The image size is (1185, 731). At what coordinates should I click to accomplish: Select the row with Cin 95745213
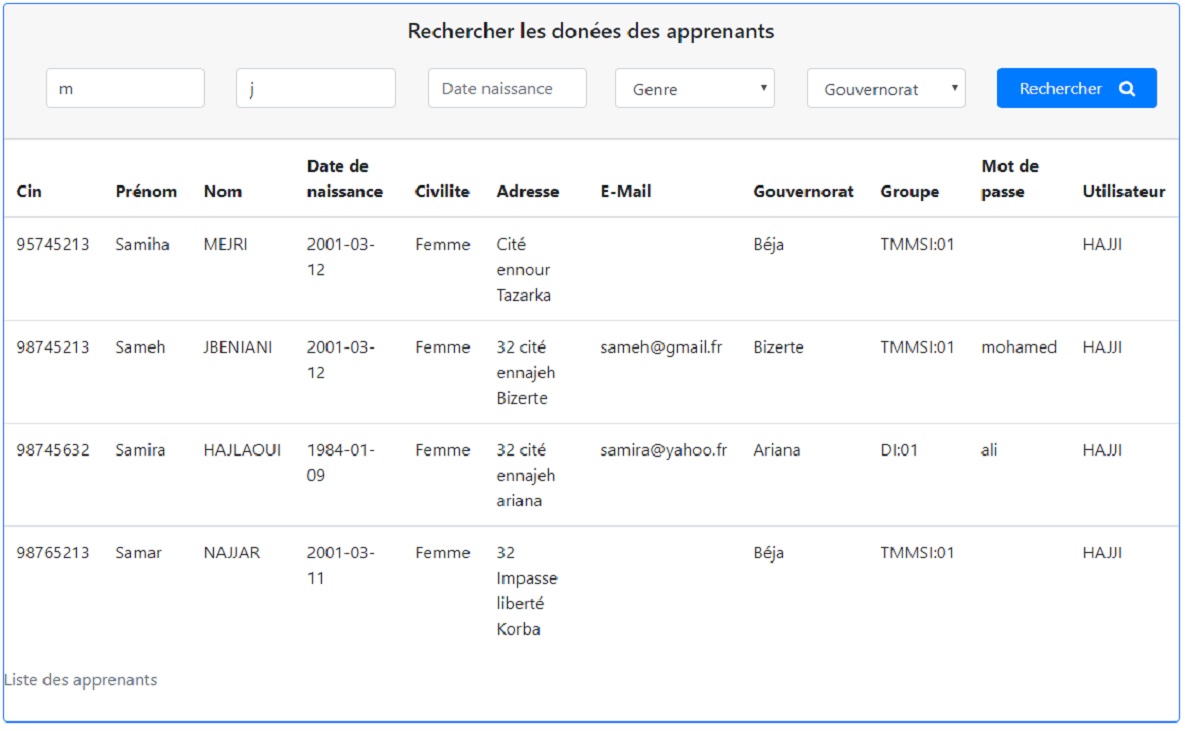point(53,244)
